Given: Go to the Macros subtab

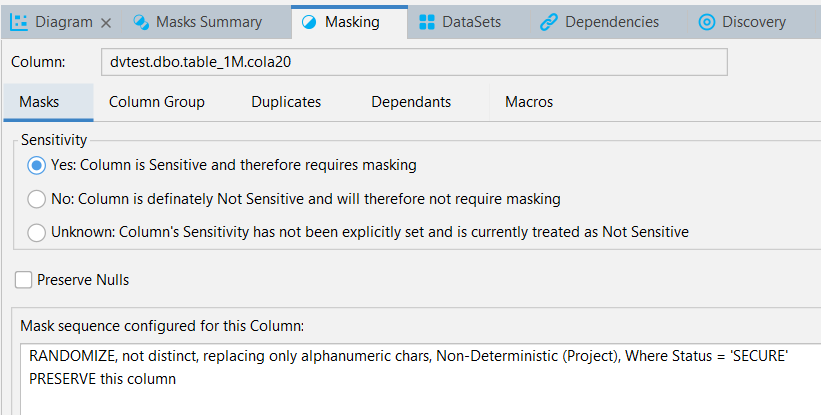Looking at the screenshot, I should (x=529, y=102).
